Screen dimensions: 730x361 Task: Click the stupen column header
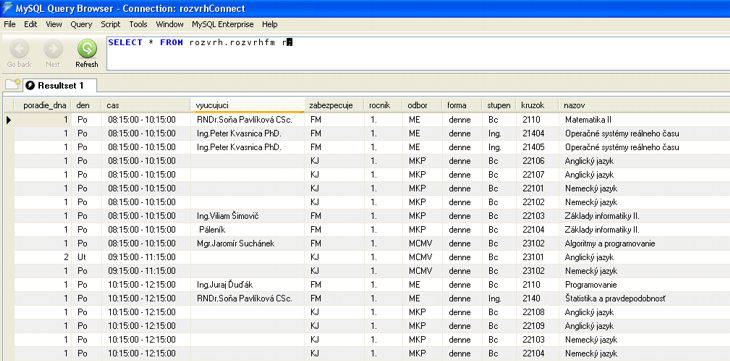tap(499, 105)
